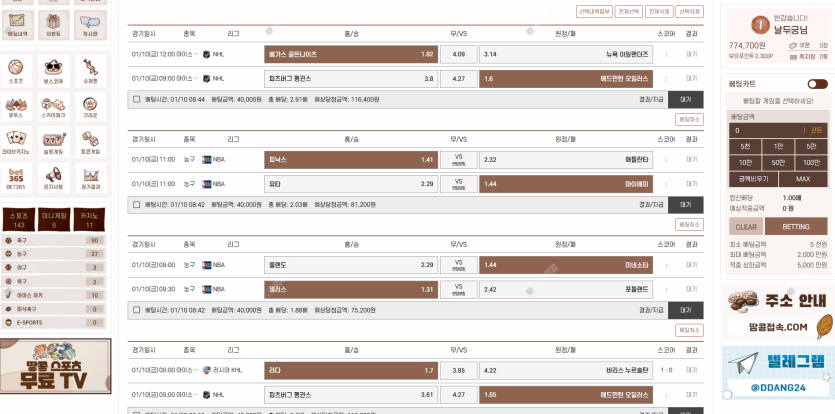The height and width of the screenshot is (414, 835).
Task: Open the 이벤트 gift box icon
Action: (x=53, y=23)
